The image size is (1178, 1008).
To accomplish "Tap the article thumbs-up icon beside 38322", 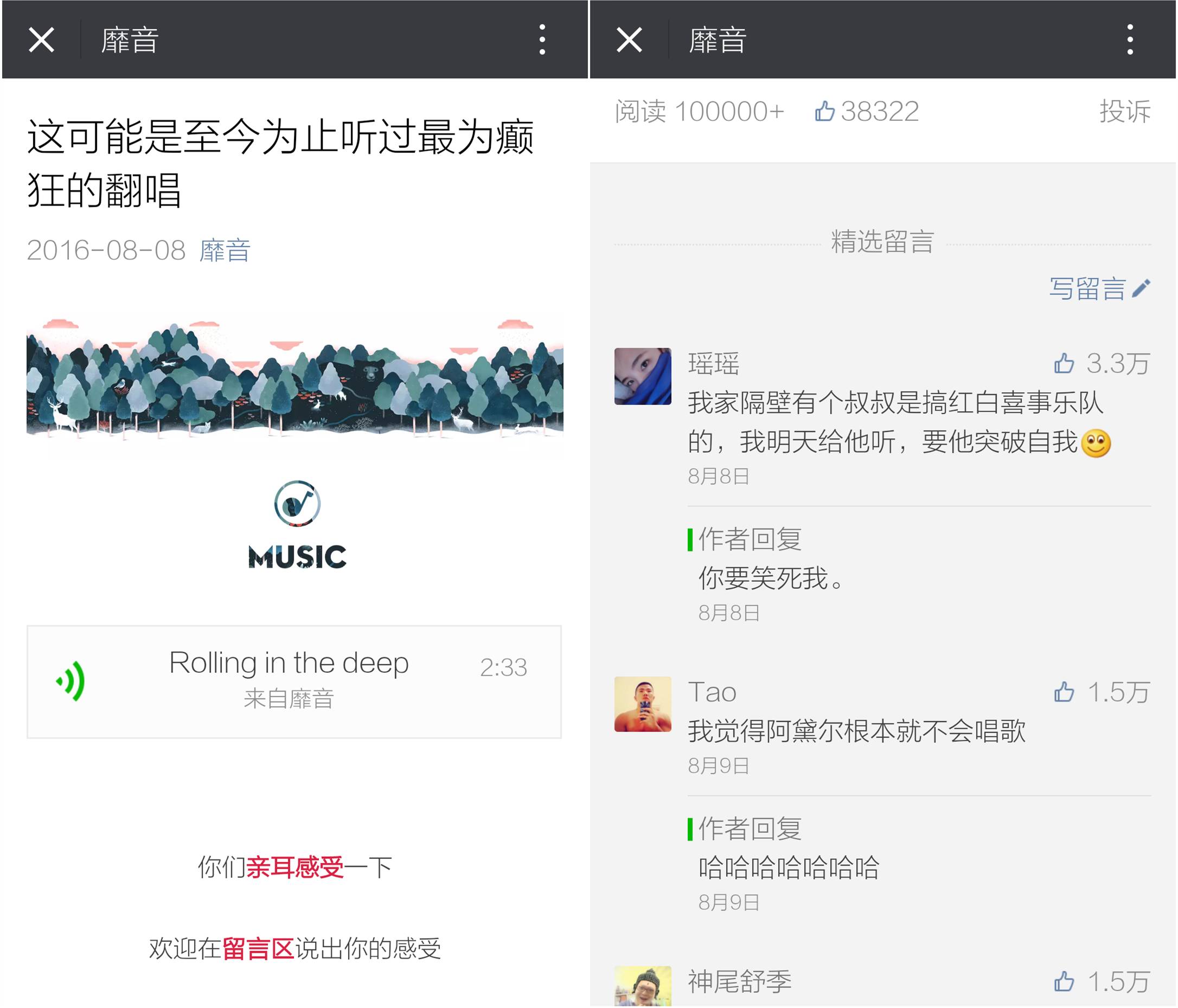I will [824, 111].
